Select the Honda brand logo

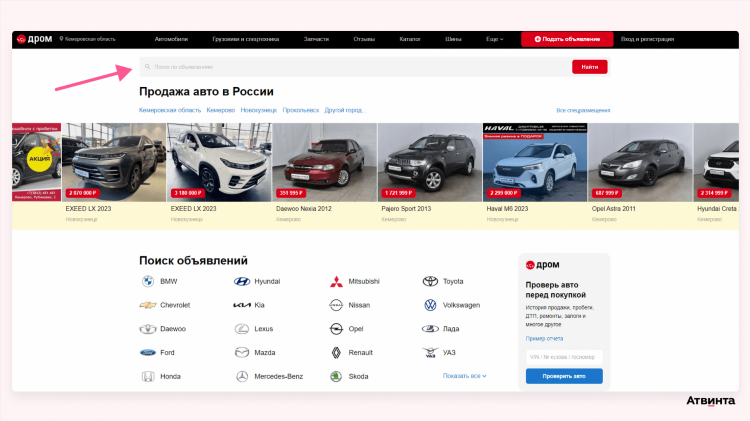(x=148, y=377)
